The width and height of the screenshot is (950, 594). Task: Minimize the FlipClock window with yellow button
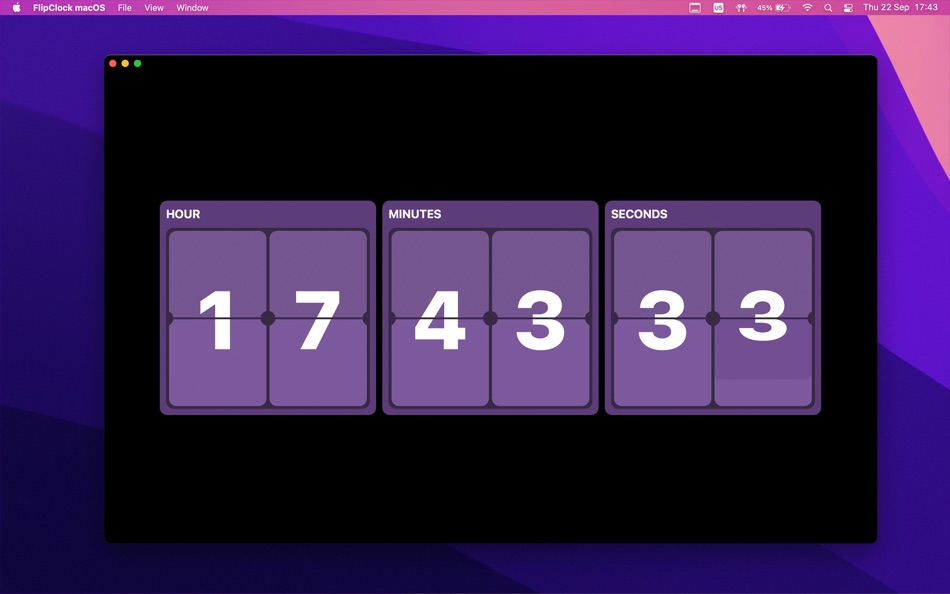coord(125,63)
